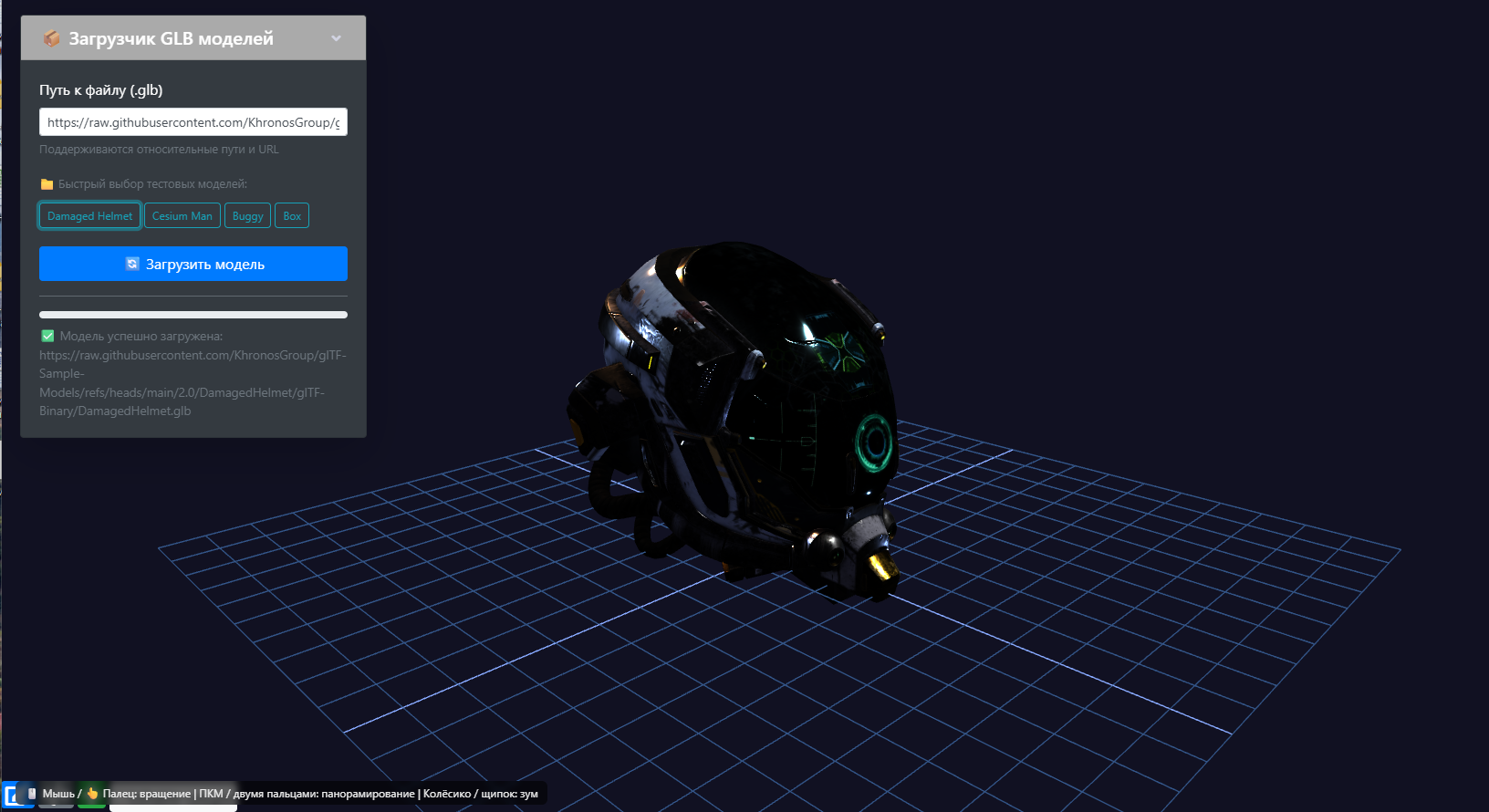Click the 'двумя пальцами: панорамирование' hint text
The width and height of the screenshot is (1489, 812).
click(x=324, y=794)
